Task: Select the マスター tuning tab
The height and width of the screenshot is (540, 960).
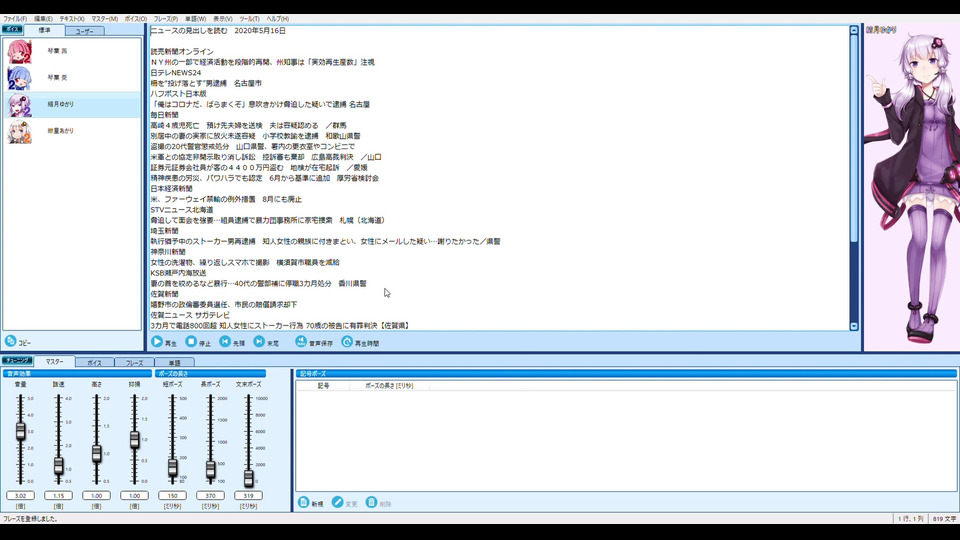Action: point(54,362)
